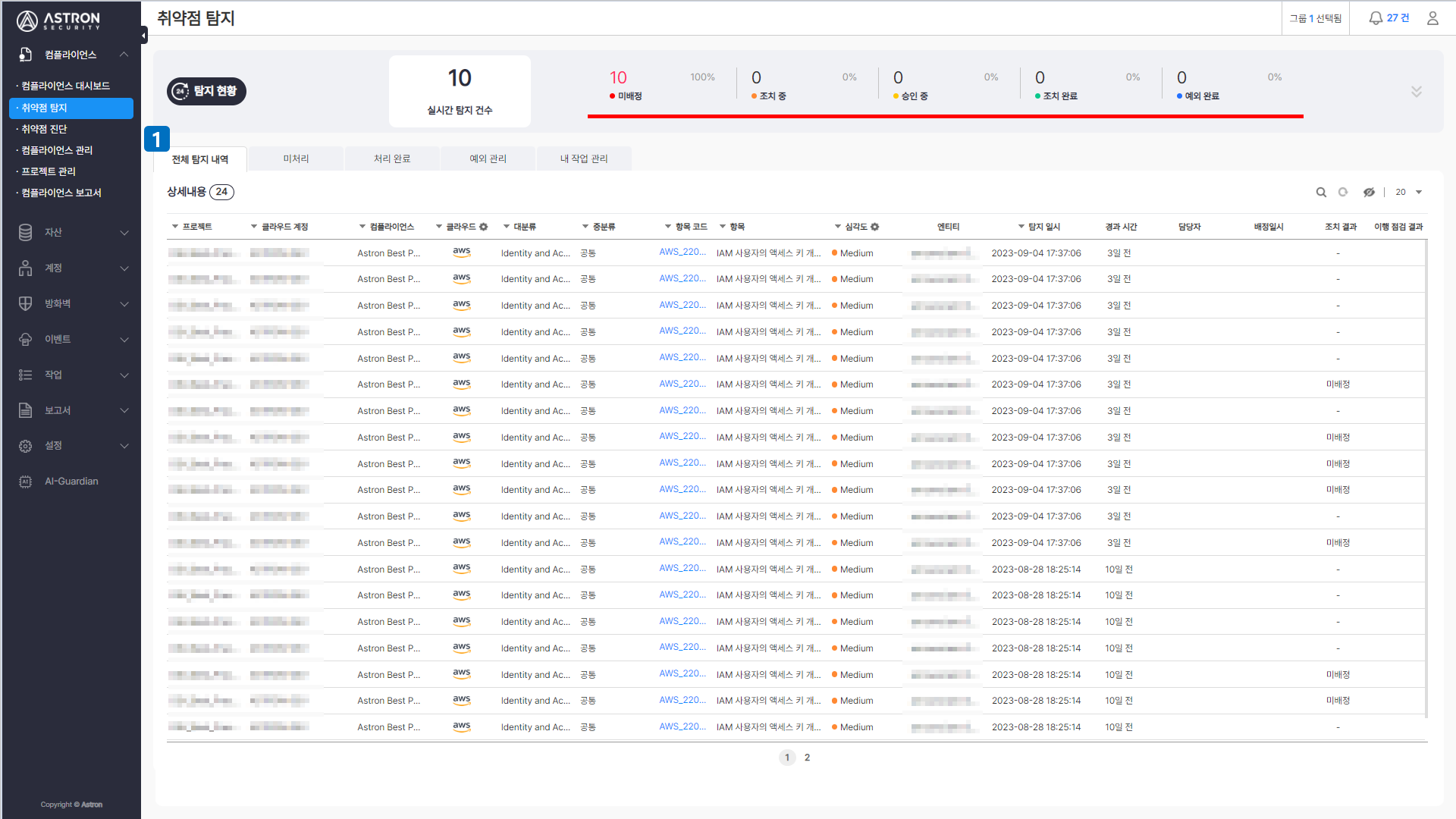
Task: Expand the 이벤트 menu chevron
Action: tap(124, 340)
